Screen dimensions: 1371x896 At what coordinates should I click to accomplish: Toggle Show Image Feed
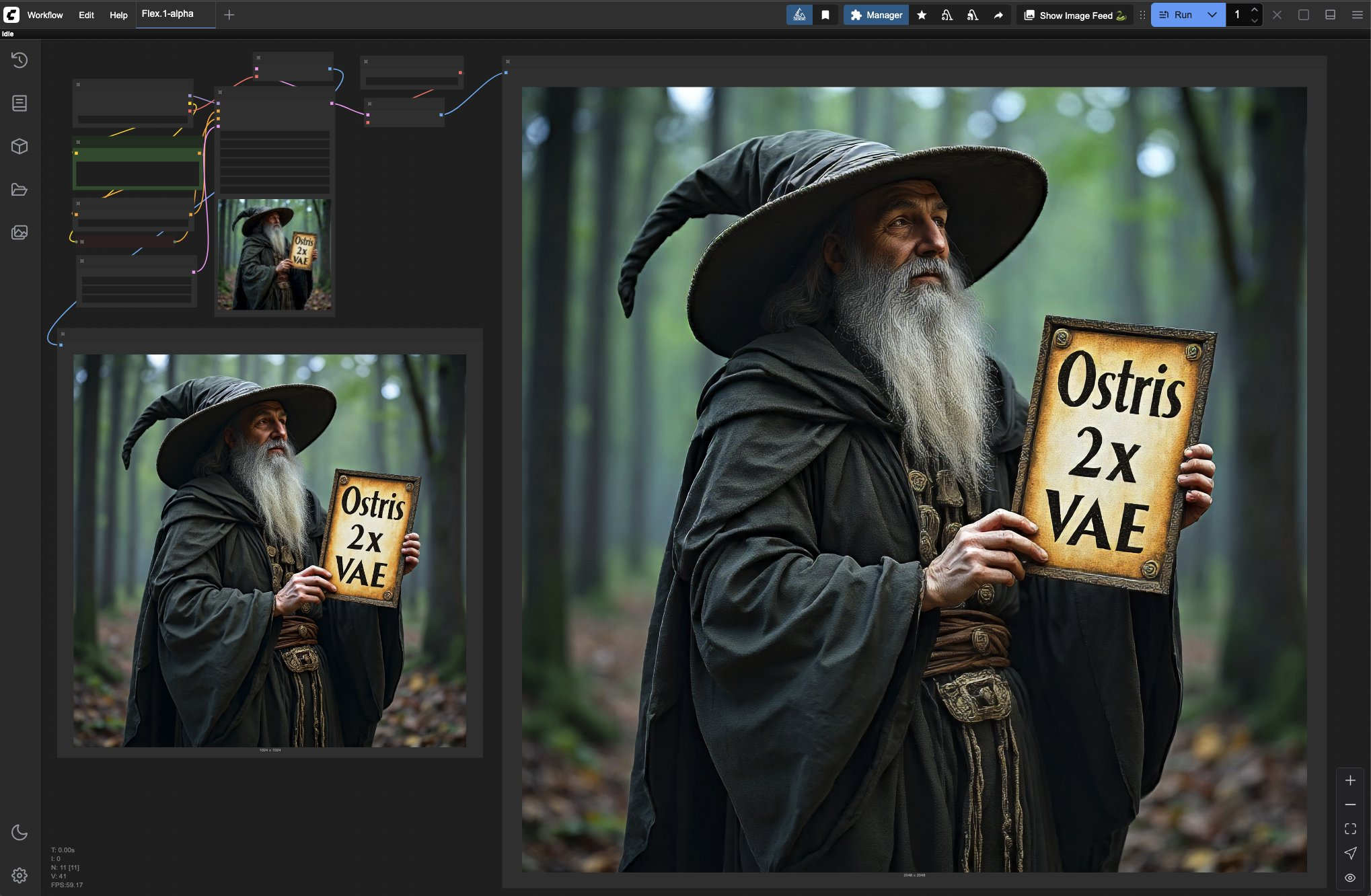[1074, 15]
